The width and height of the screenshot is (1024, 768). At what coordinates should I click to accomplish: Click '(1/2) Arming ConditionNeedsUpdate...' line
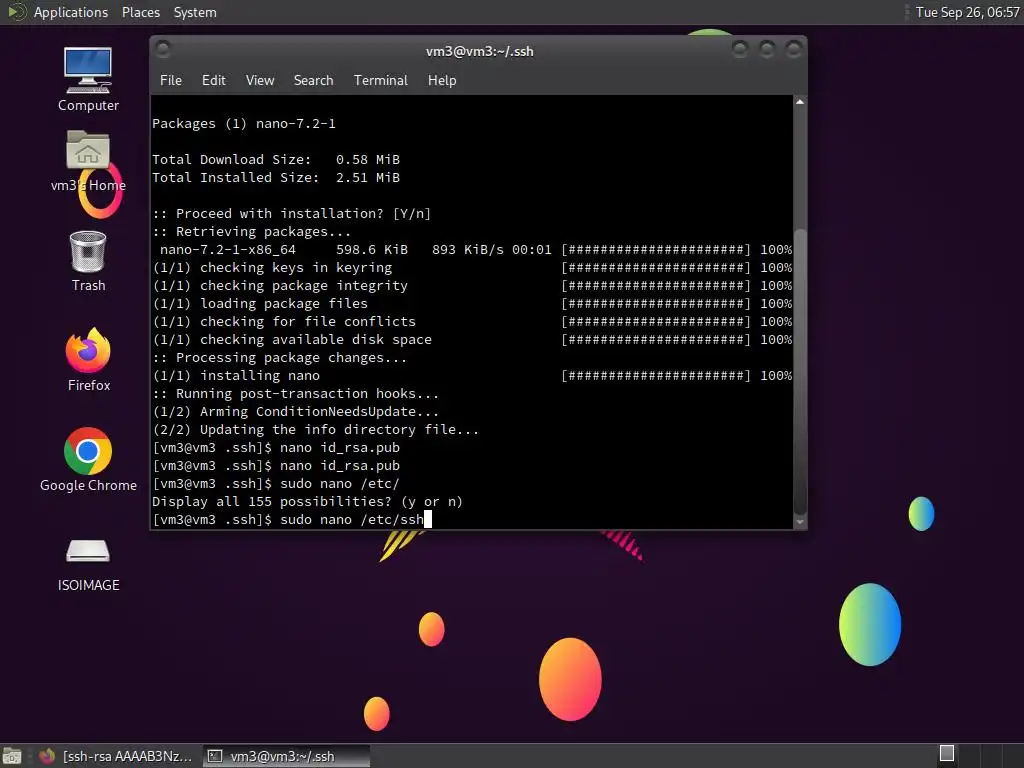pyautogui.click(x=296, y=411)
